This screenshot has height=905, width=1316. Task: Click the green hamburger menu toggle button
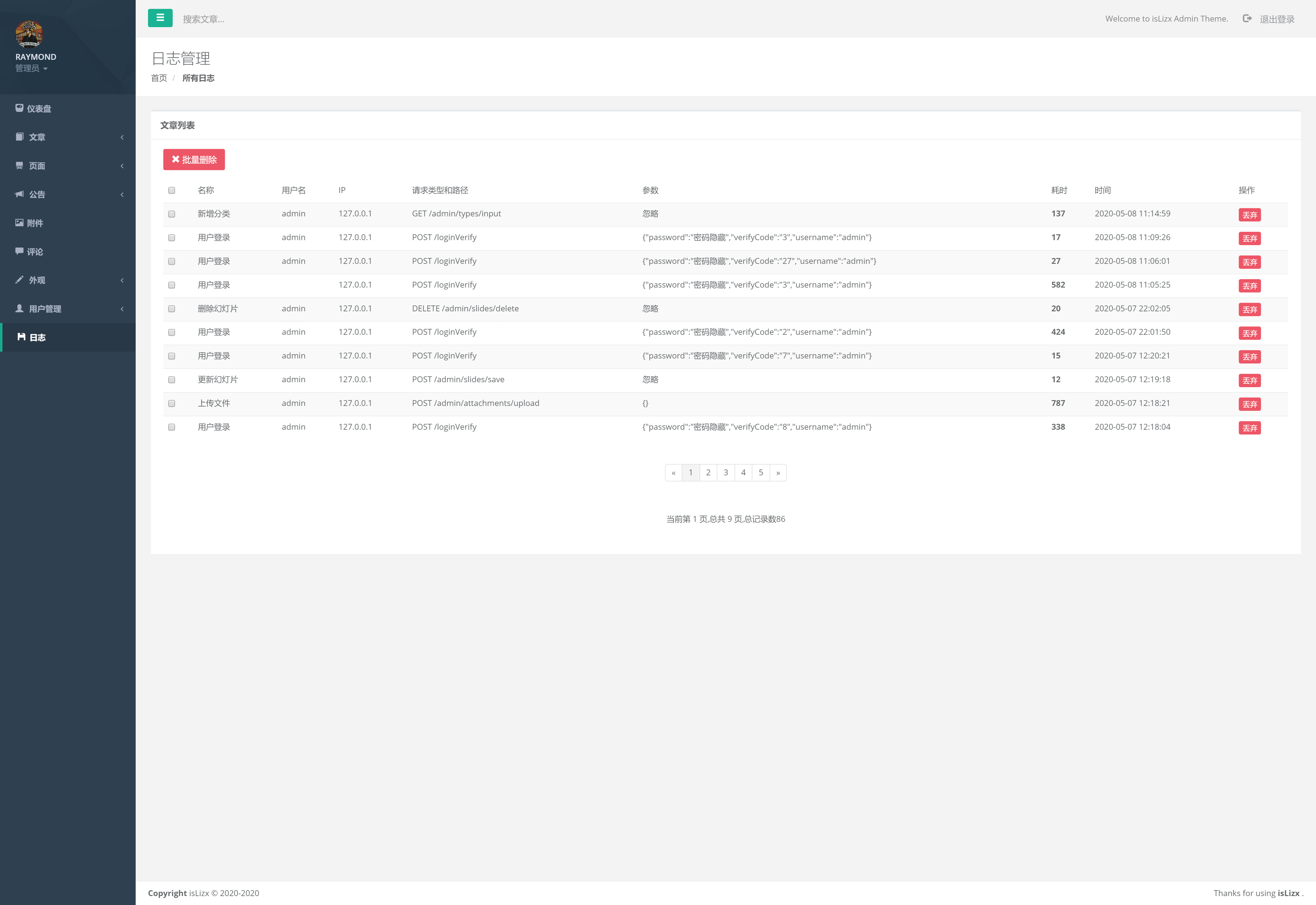(160, 18)
